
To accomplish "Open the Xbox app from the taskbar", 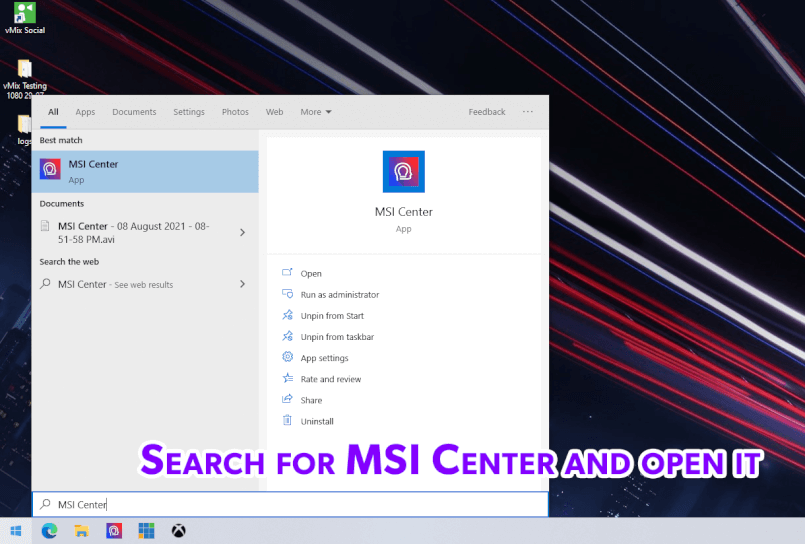I will click(179, 531).
